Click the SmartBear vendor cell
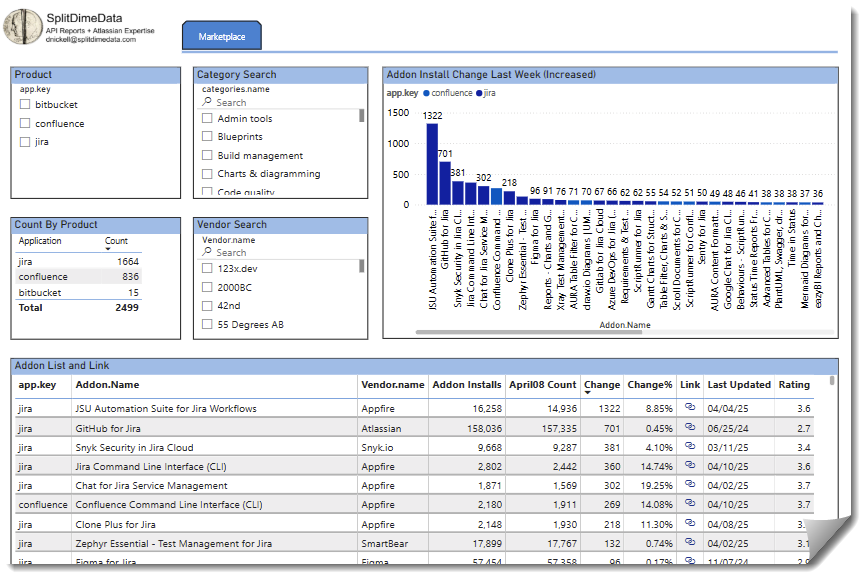 tap(384, 544)
